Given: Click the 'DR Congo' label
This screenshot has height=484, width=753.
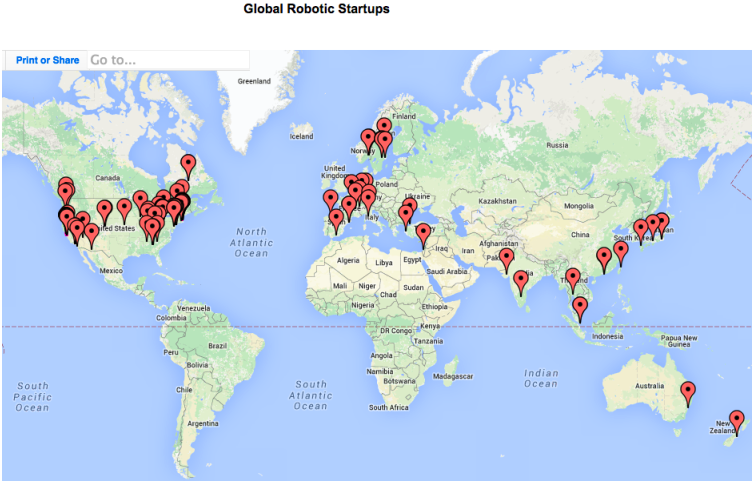Looking at the screenshot, I should pyautogui.click(x=396, y=330).
